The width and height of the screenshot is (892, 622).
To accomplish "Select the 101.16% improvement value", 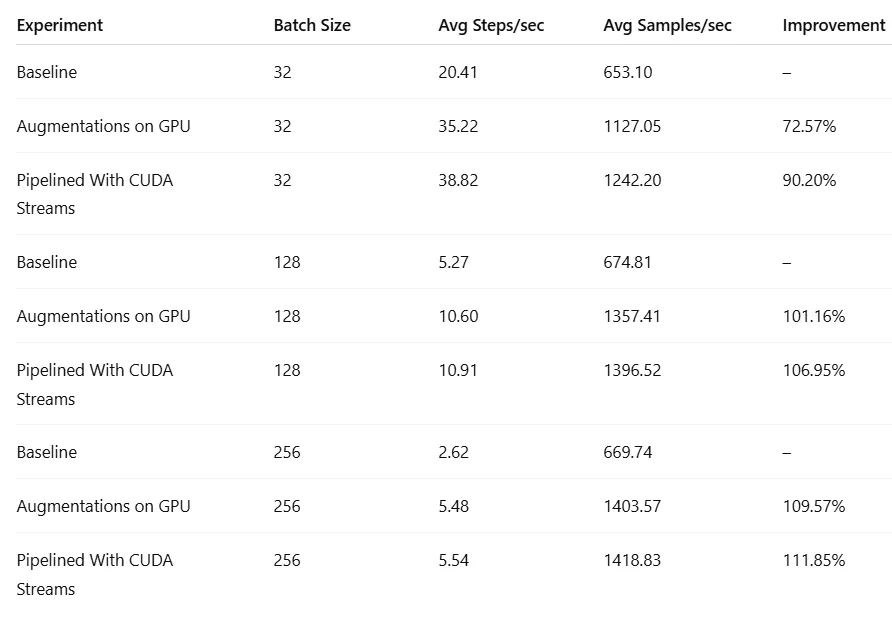I will tap(813, 316).
